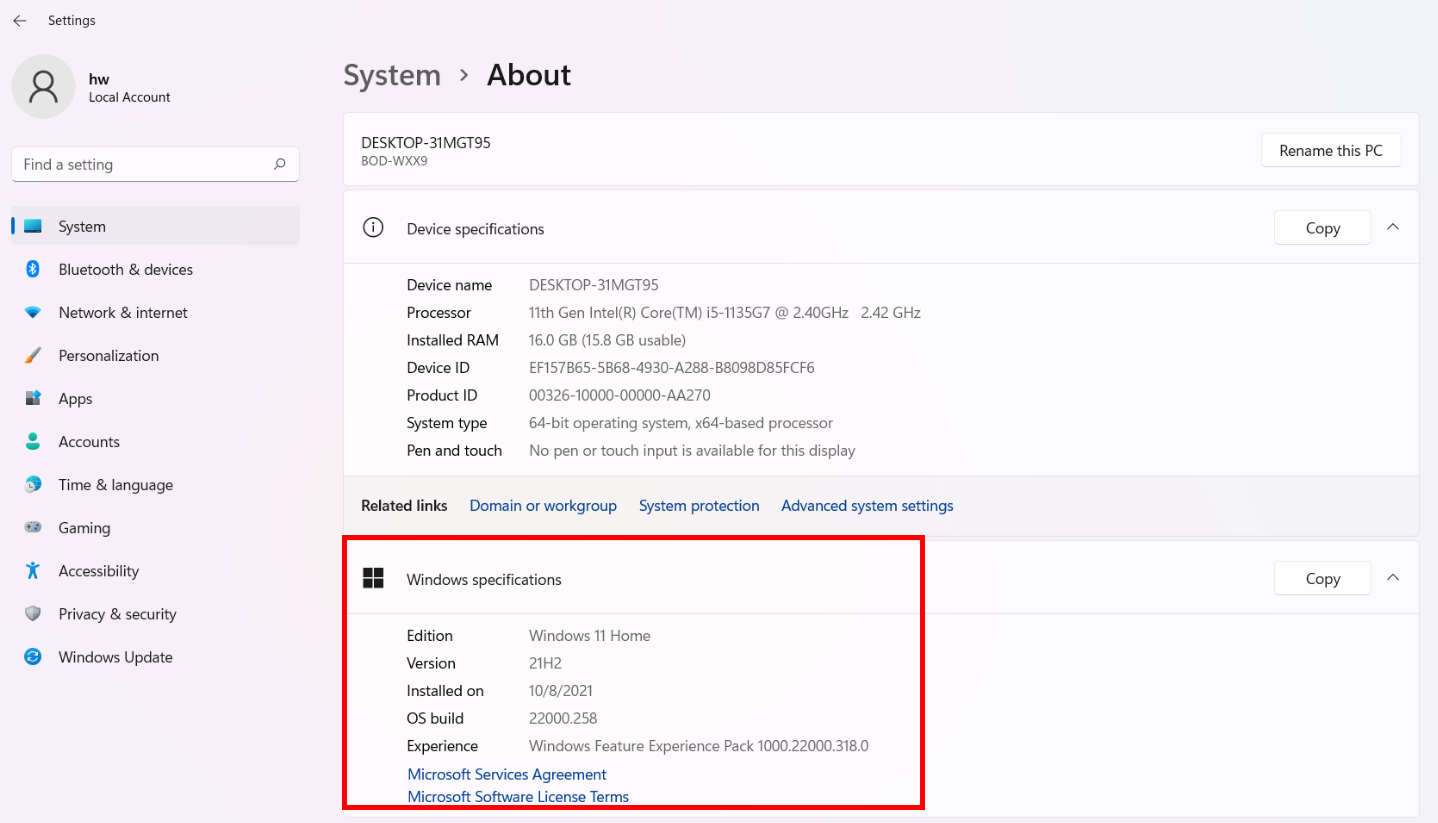Click the Accessibility figure icon
Viewport: 1438px width, 823px height.
coord(33,570)
